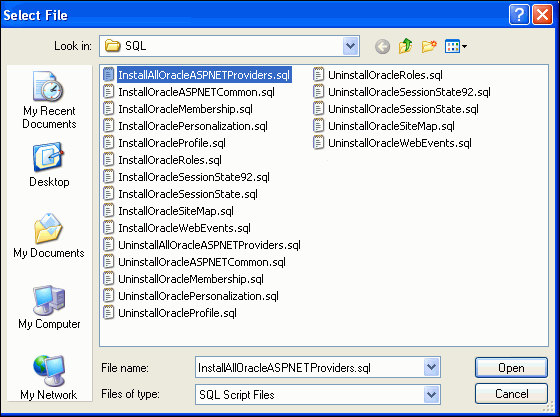Select file icon of UninstallOracleProfile.sql

click(x=108, y=313)
